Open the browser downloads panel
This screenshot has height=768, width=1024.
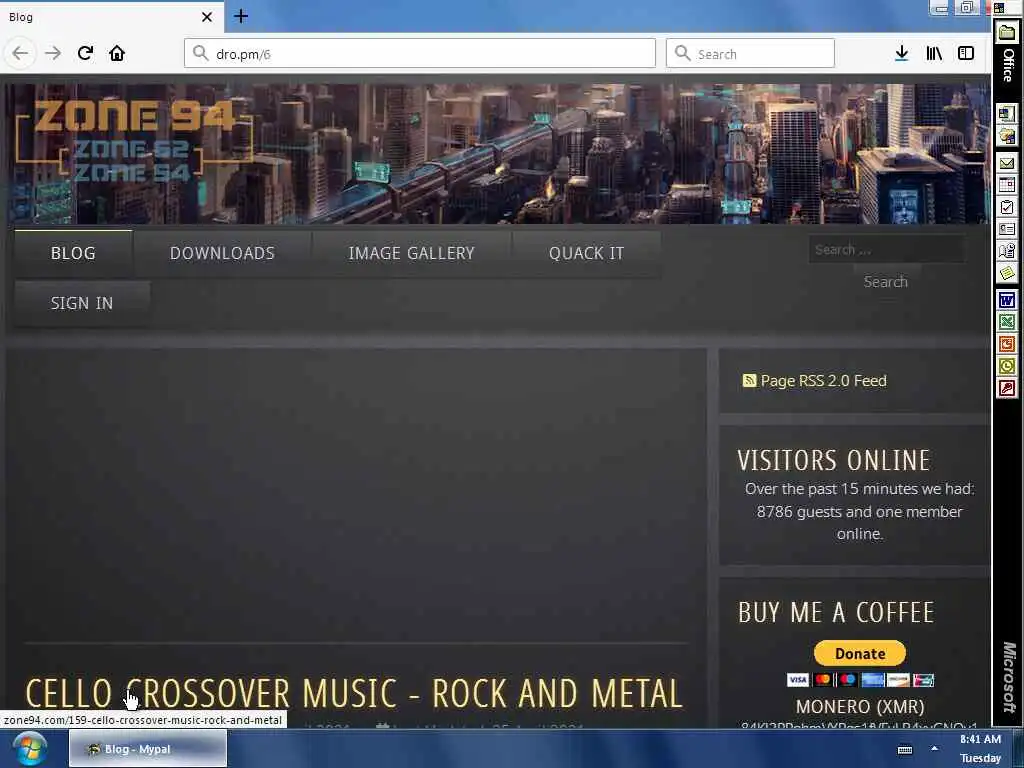coord(901,54)
